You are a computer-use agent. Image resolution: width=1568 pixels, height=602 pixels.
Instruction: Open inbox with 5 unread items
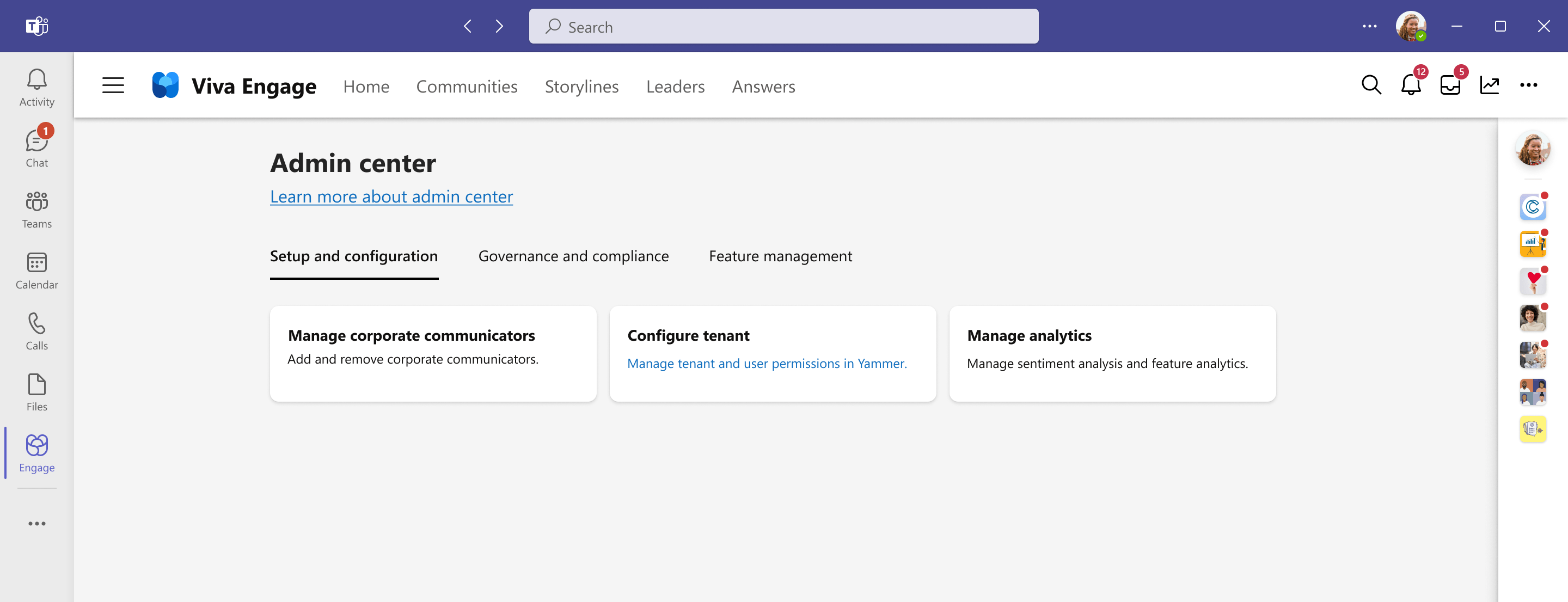point(1450,85)
